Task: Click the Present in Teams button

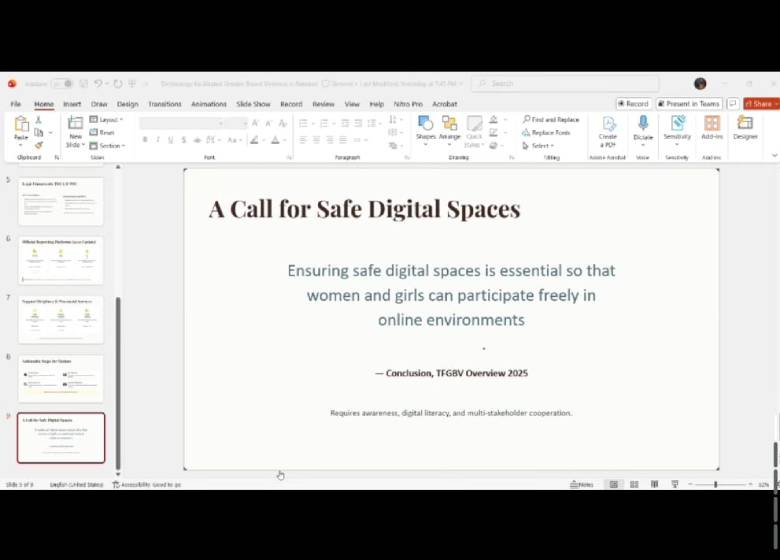Action: click(x=688, y=104)
